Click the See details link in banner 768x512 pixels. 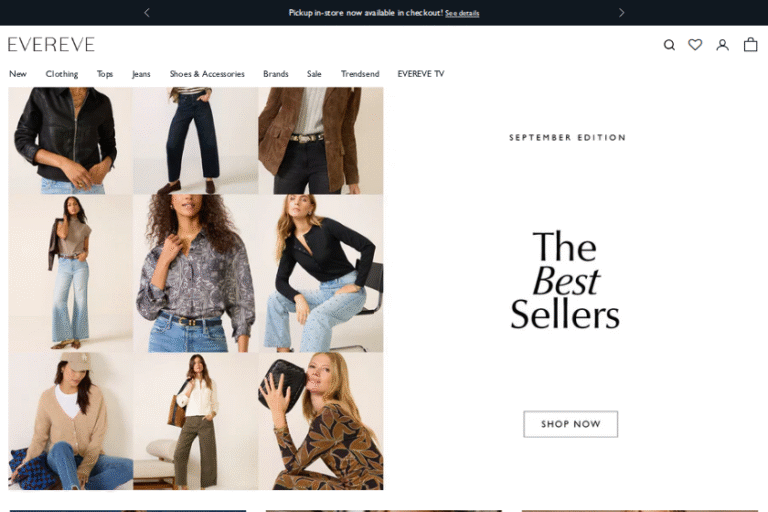click(x=462, y=13)
